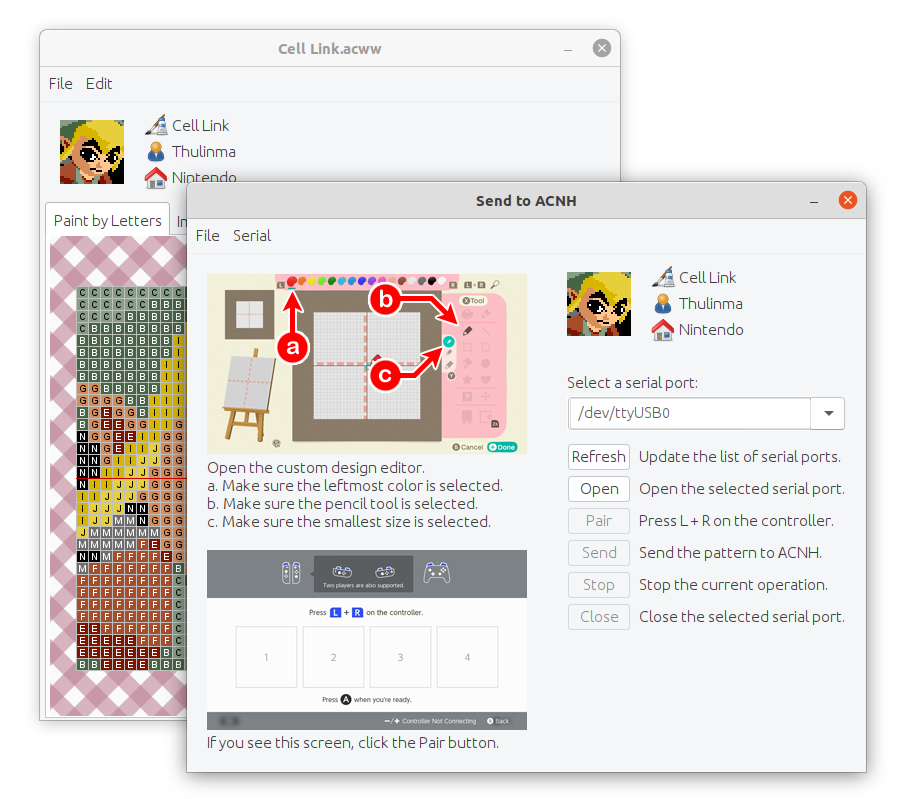The width and height of the screenshot is (903, 799).
Task: Click 'Press L + R on the controller.' text
Action: [x=735, y=521]
